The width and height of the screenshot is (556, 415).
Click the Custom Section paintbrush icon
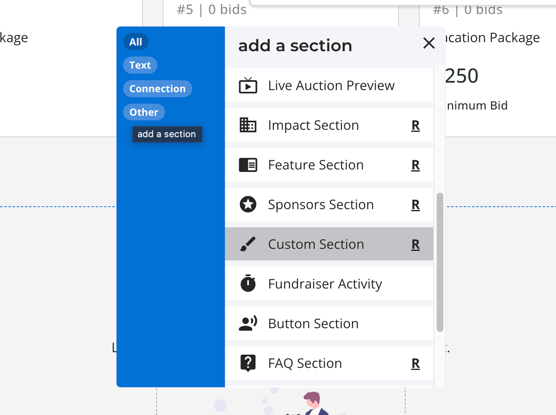coord(248,244)
